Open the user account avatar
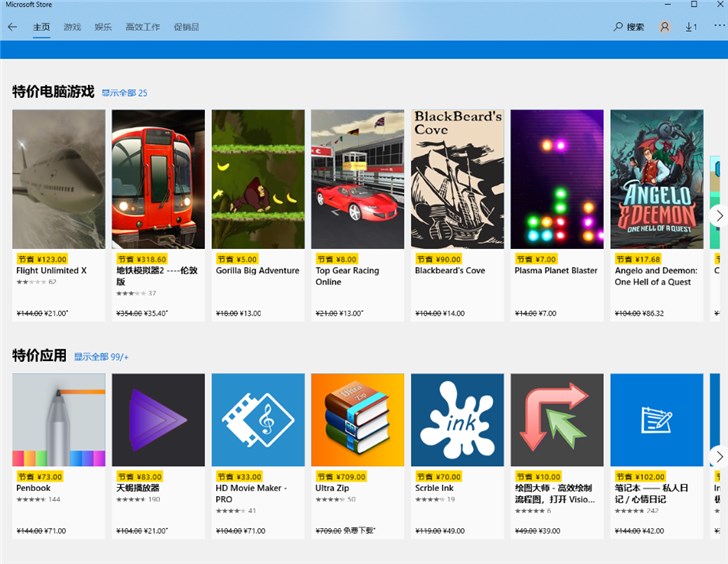728x564 pixels. 664,27
